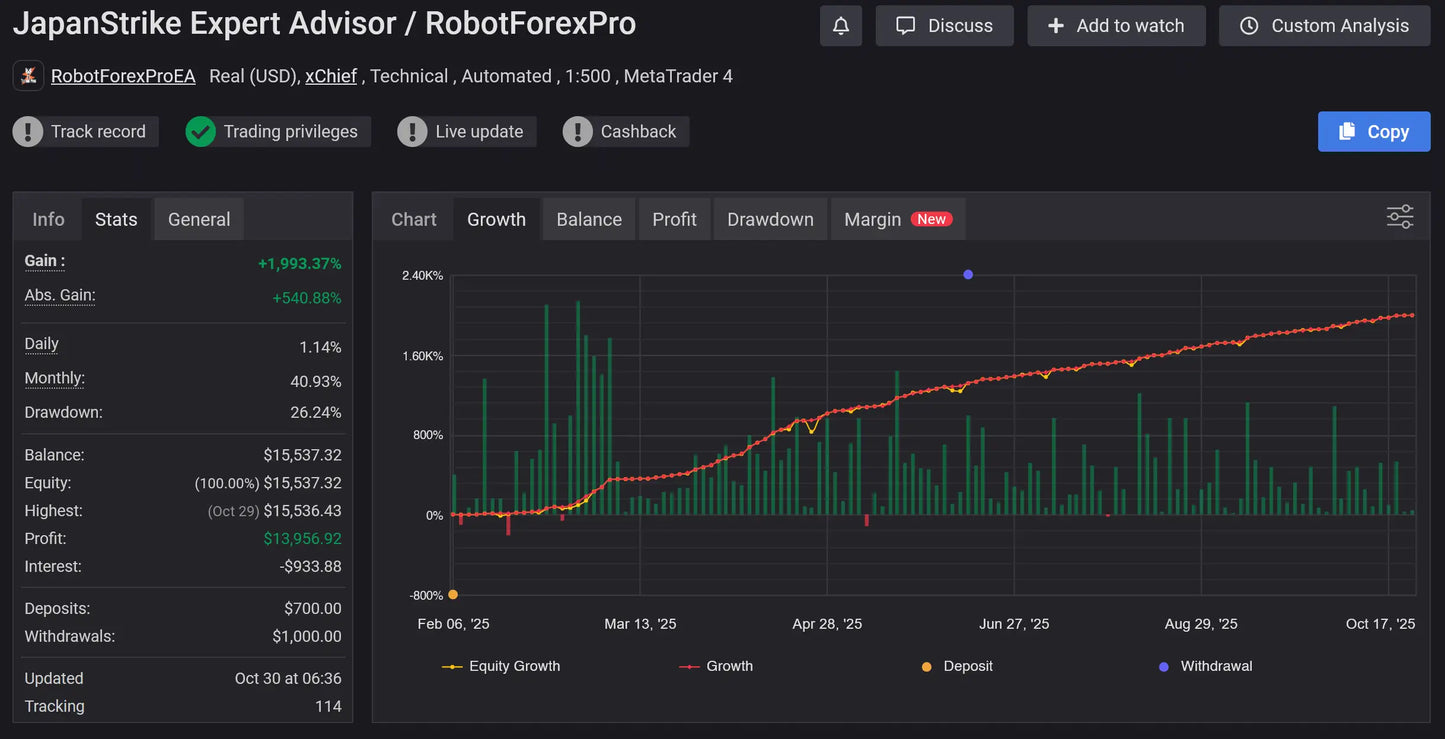Click the -800% y-axis label
This screenshot has height=739, width=1445.
point(426,596)
